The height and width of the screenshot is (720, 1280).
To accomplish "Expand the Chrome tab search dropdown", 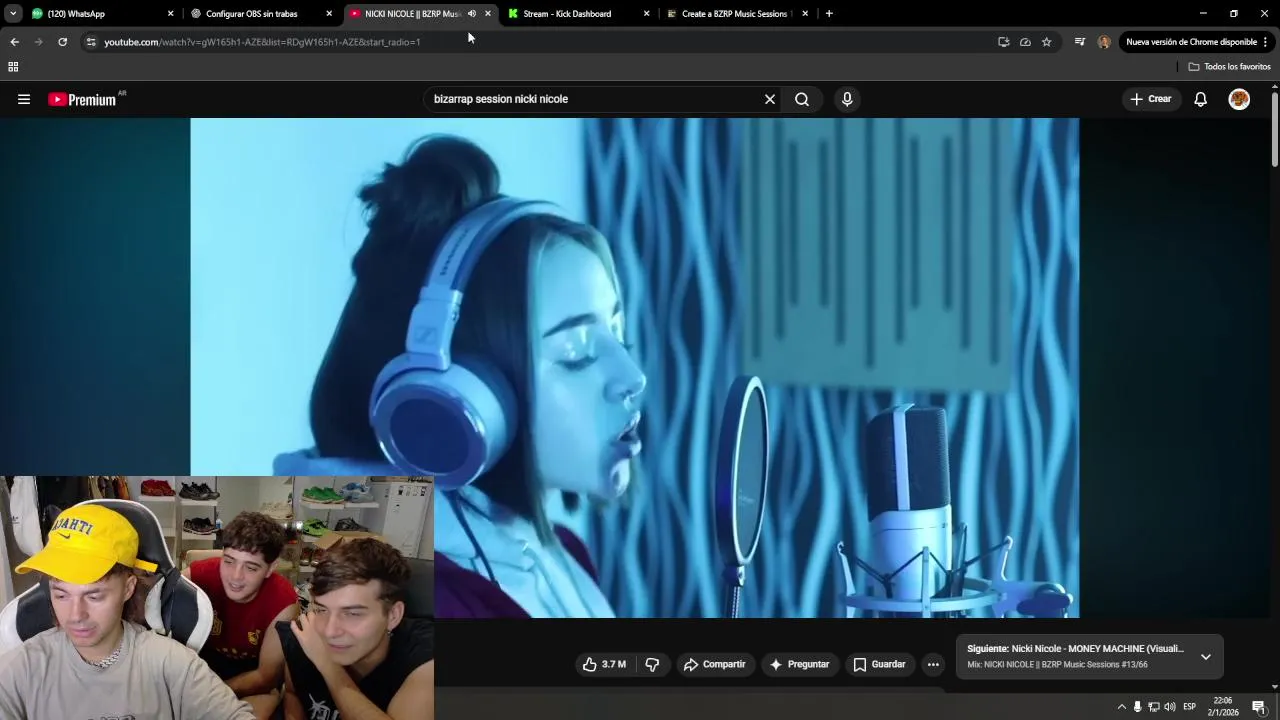I will 13,14.
